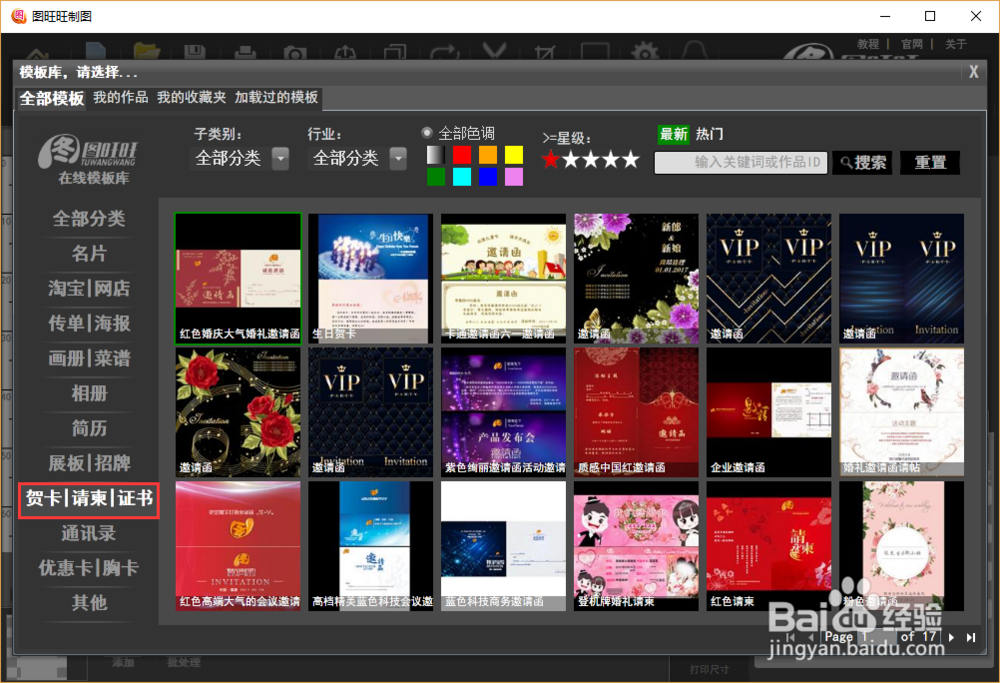Viewport: 1000px width, 683px height.
Task: Select the 展板|招牌 category
Action: point(89,463)
